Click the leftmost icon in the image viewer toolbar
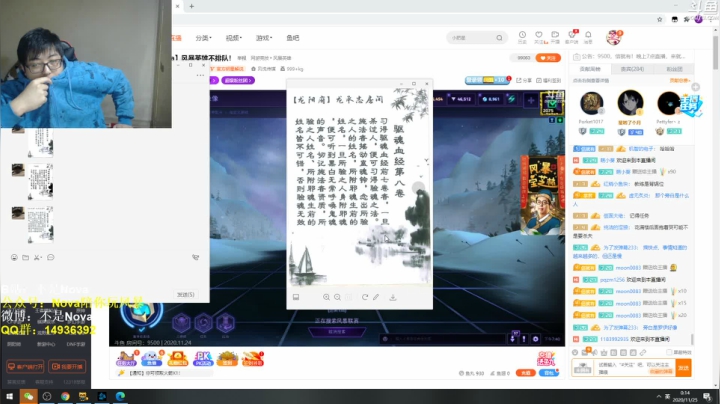Image resolution: width=720 pixels, height=404 pixels. (296, 297)
